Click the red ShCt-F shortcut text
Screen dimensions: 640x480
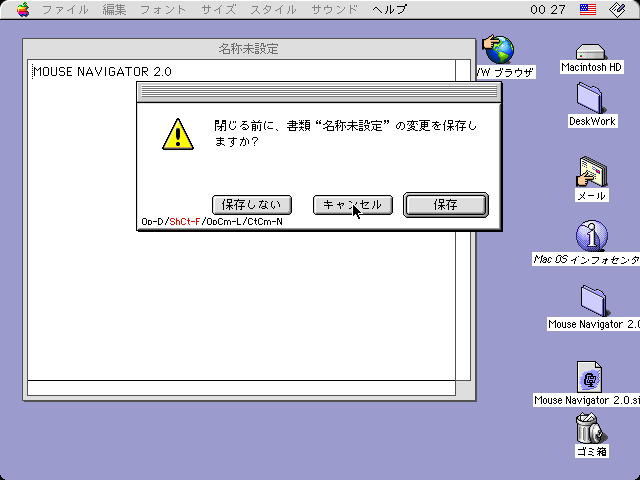click(x=184, y=222)
